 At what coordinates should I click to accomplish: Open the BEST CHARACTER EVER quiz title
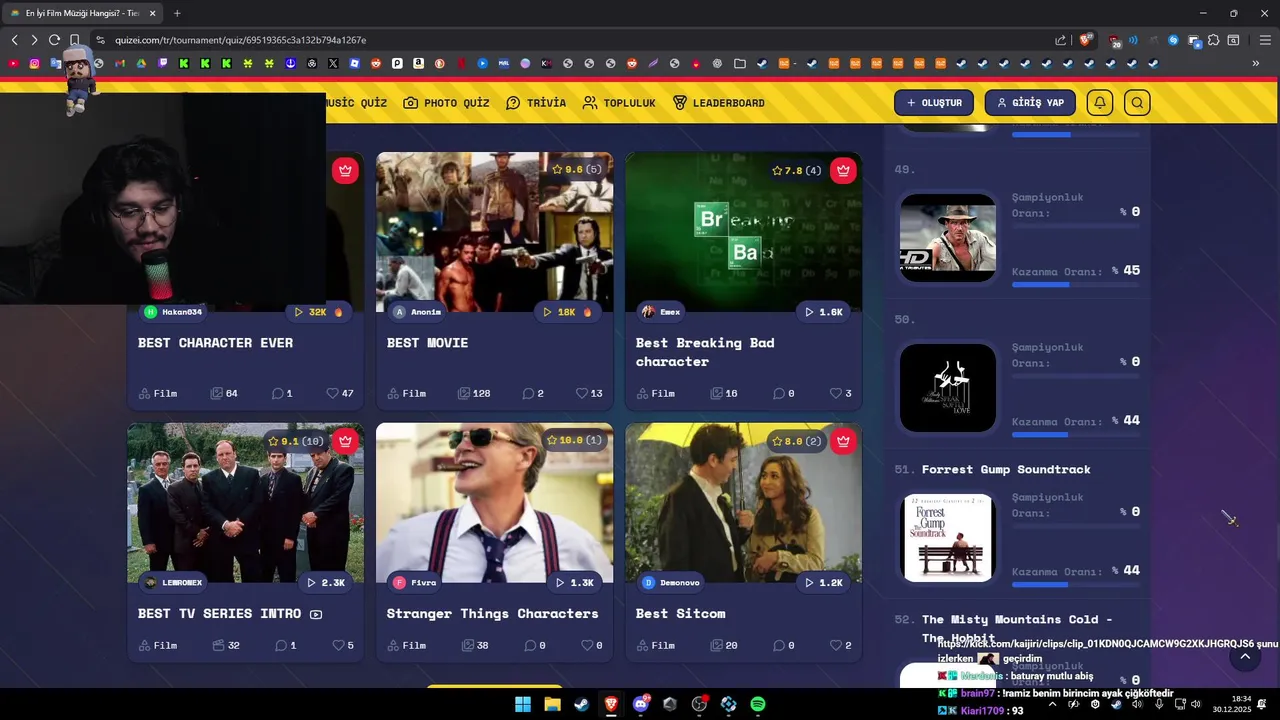(215, 342)
